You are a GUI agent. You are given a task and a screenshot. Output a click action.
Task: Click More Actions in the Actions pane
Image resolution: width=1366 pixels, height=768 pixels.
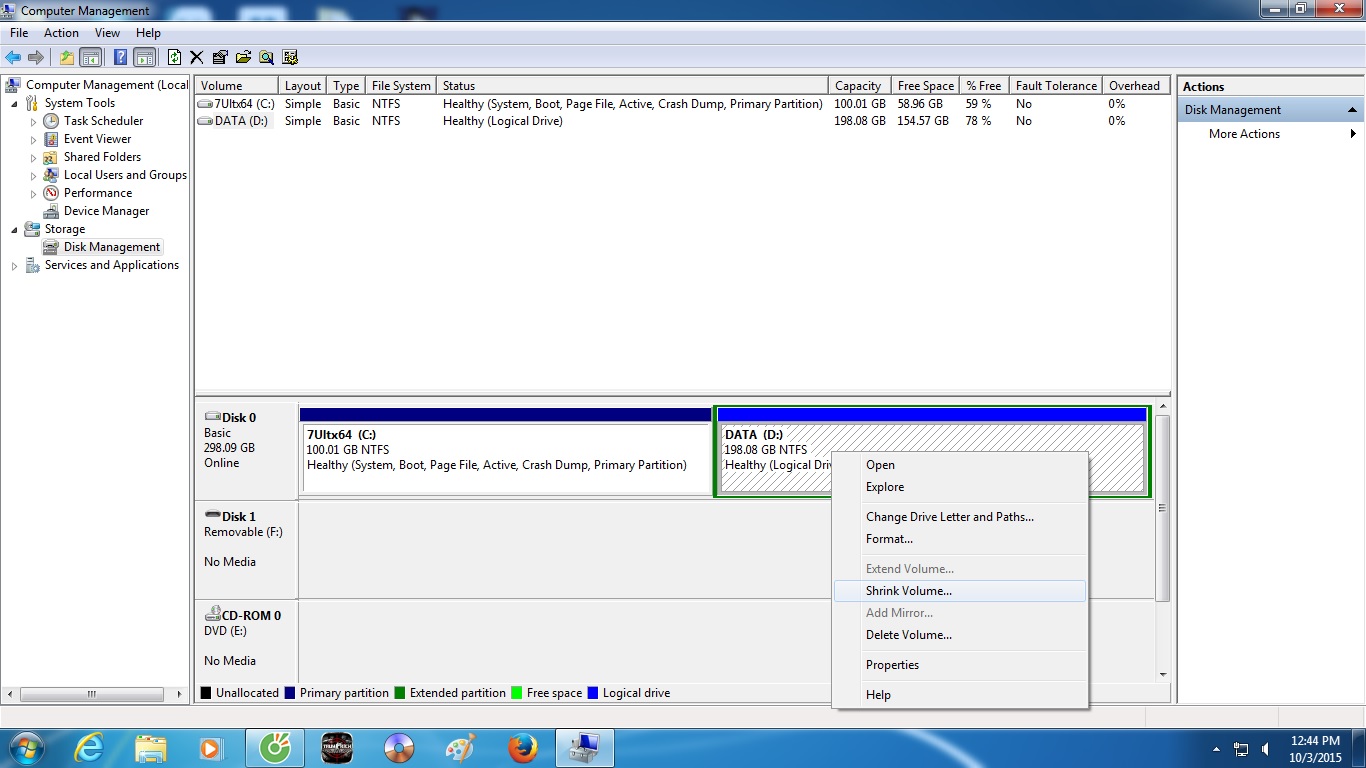click(1244, 134)
